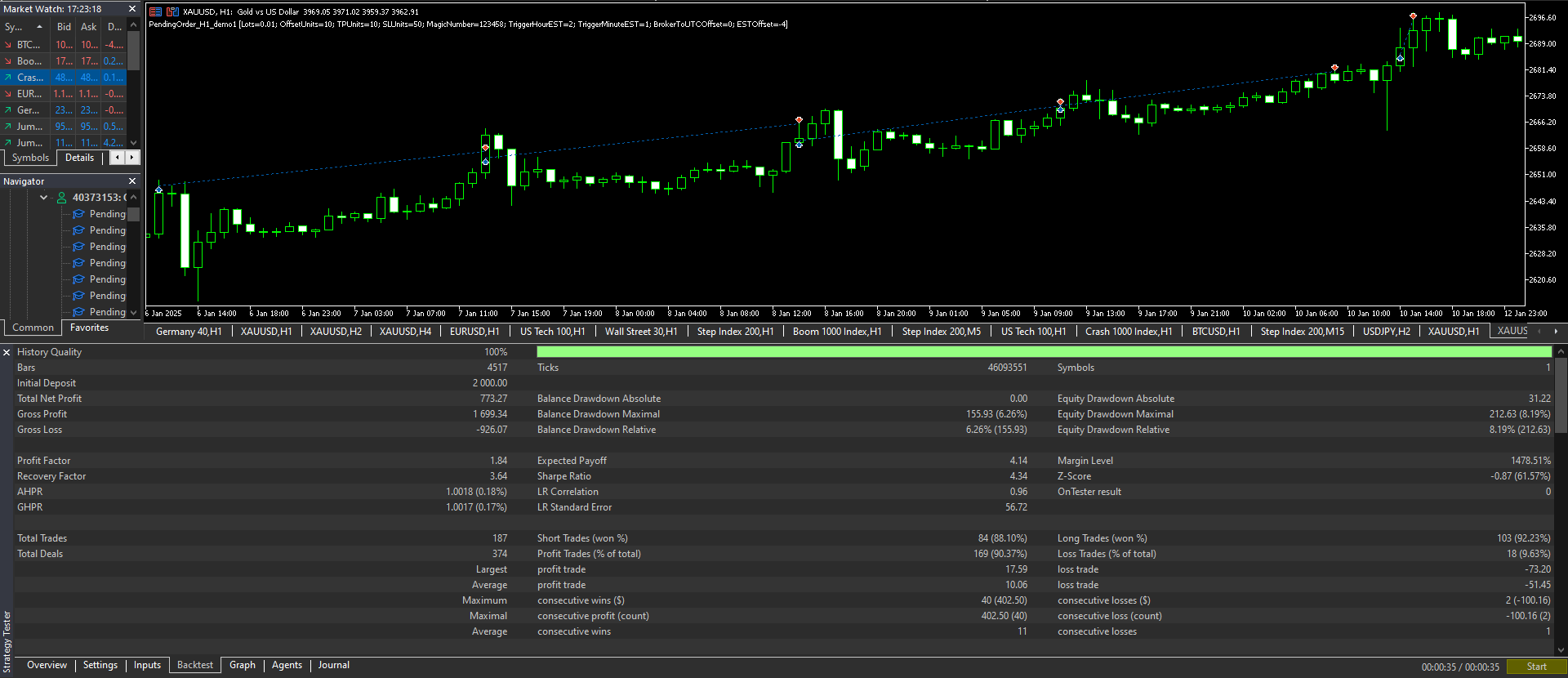Click the green History Quality progress bar
The width and height of the screenshot is (1568, 678).
[1044, 352]
